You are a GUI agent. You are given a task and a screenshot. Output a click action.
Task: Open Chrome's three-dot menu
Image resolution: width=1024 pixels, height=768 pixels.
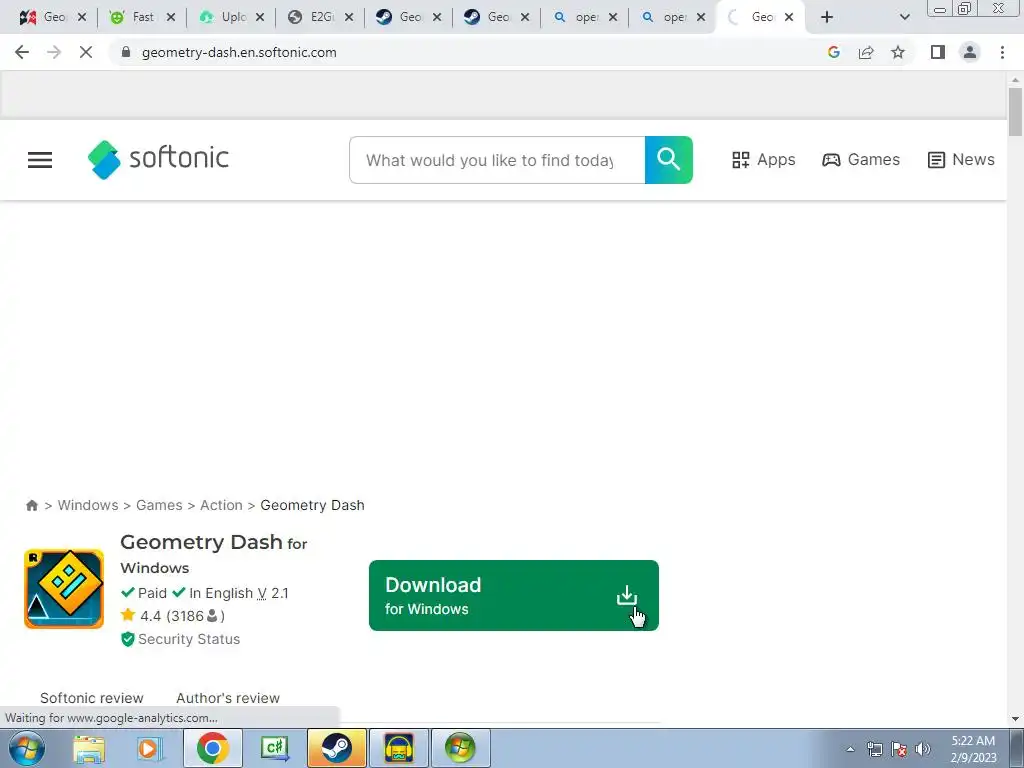click(1002, 52)
